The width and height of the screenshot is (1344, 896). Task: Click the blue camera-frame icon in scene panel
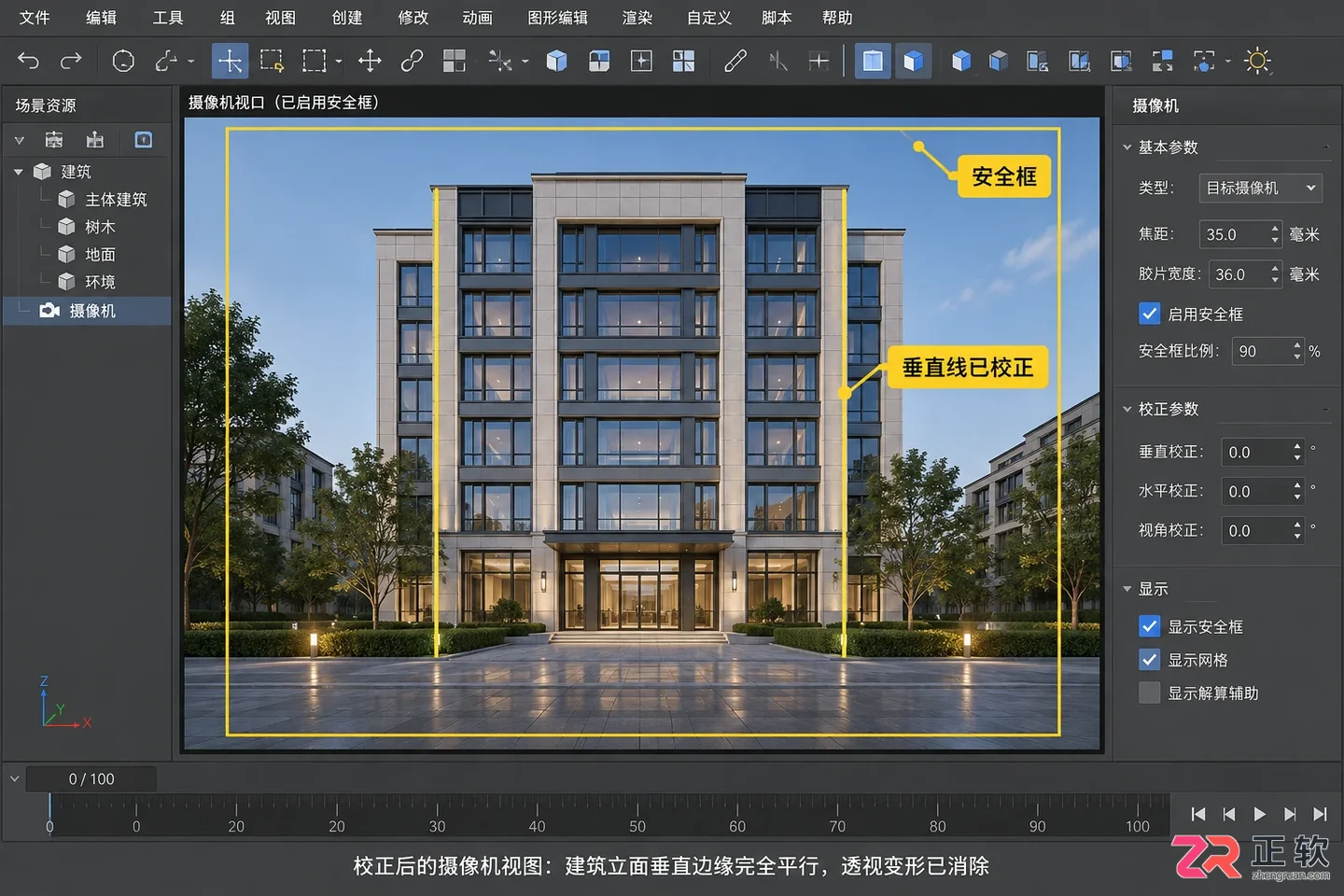[x=144, y=140]
